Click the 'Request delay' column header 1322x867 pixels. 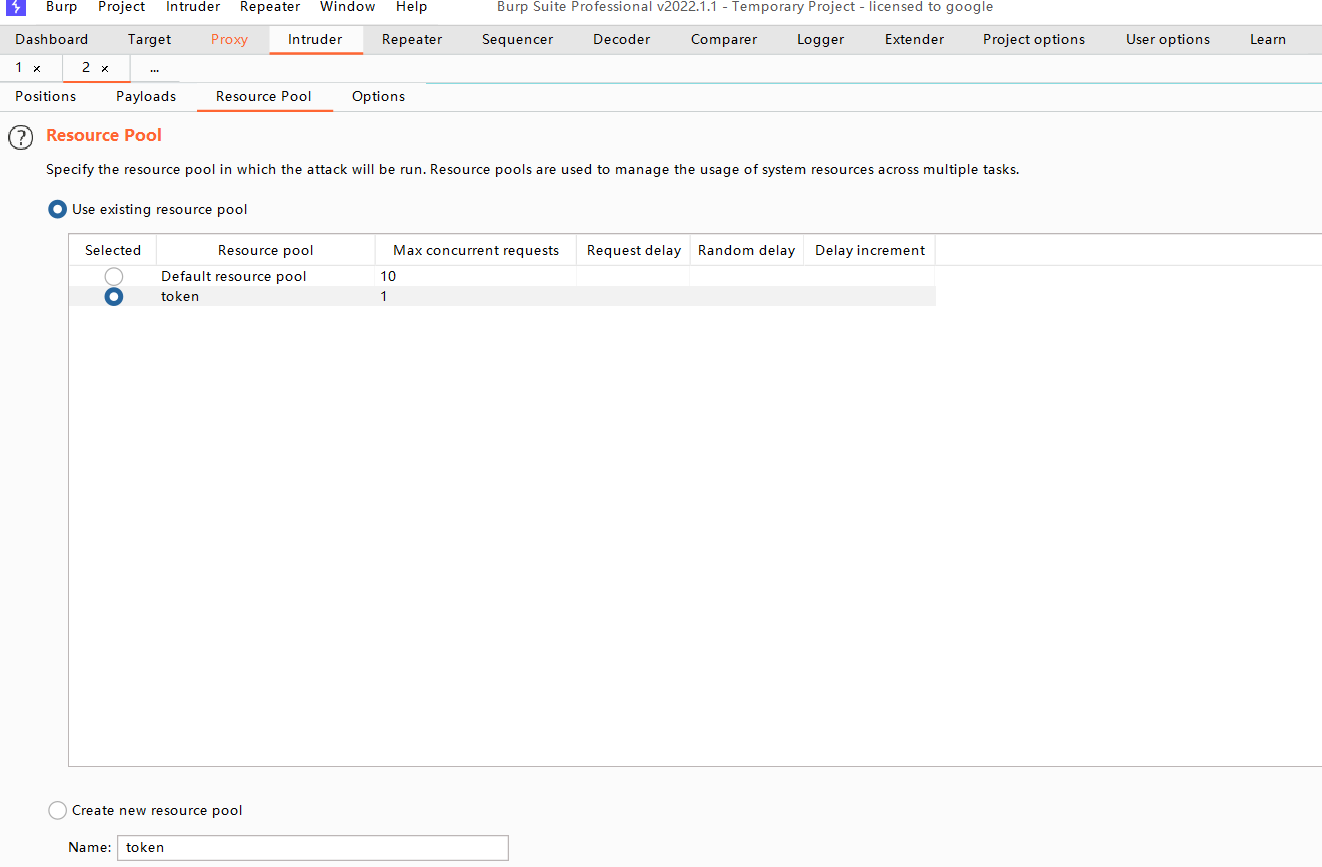tap(634, 250)
